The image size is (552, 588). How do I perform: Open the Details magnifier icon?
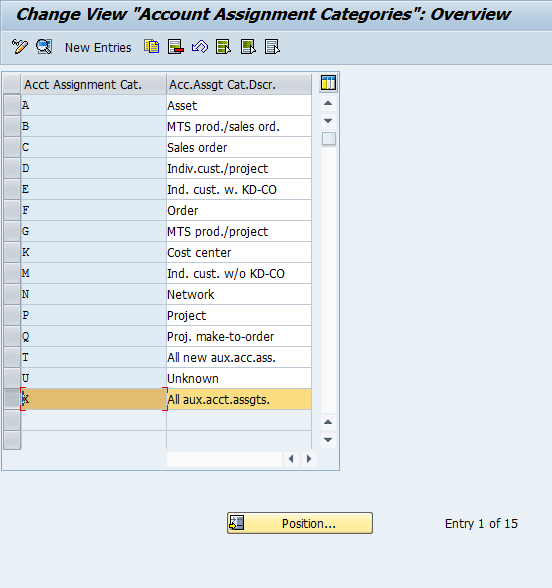[x=44, y=47]
